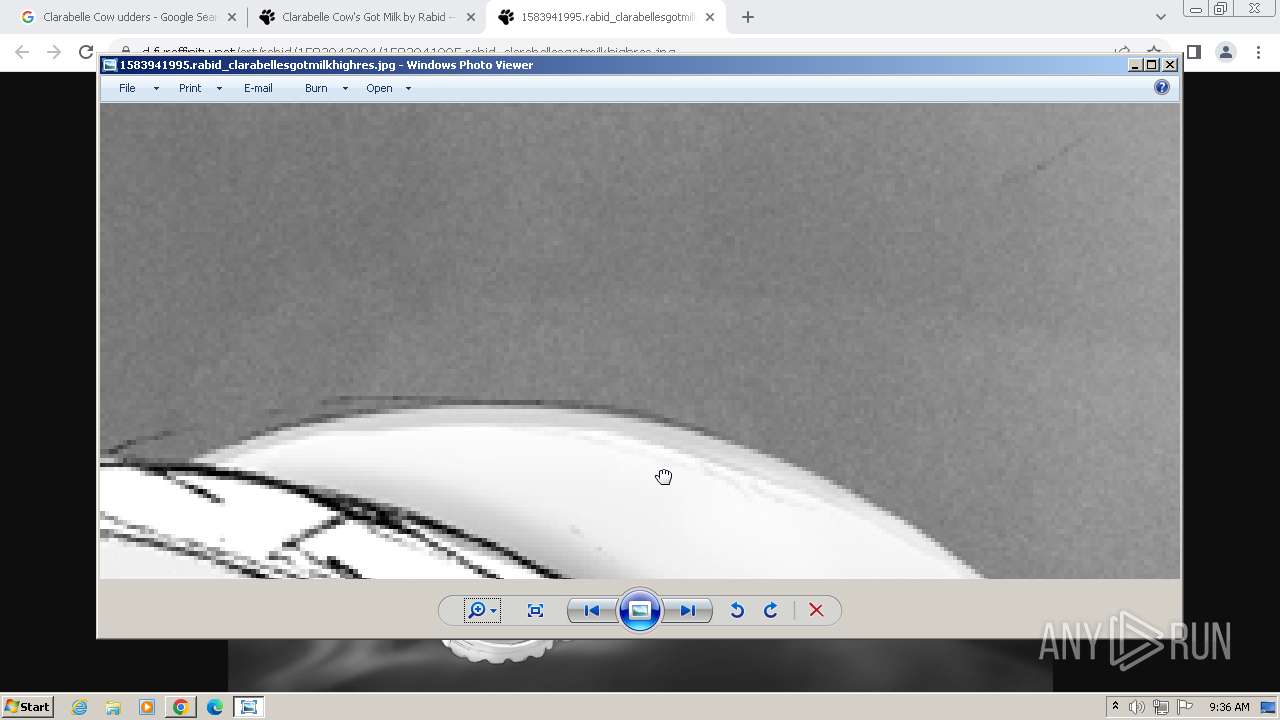
Task: Rotate image counterclockwise
Action: [x=737, y=610]
